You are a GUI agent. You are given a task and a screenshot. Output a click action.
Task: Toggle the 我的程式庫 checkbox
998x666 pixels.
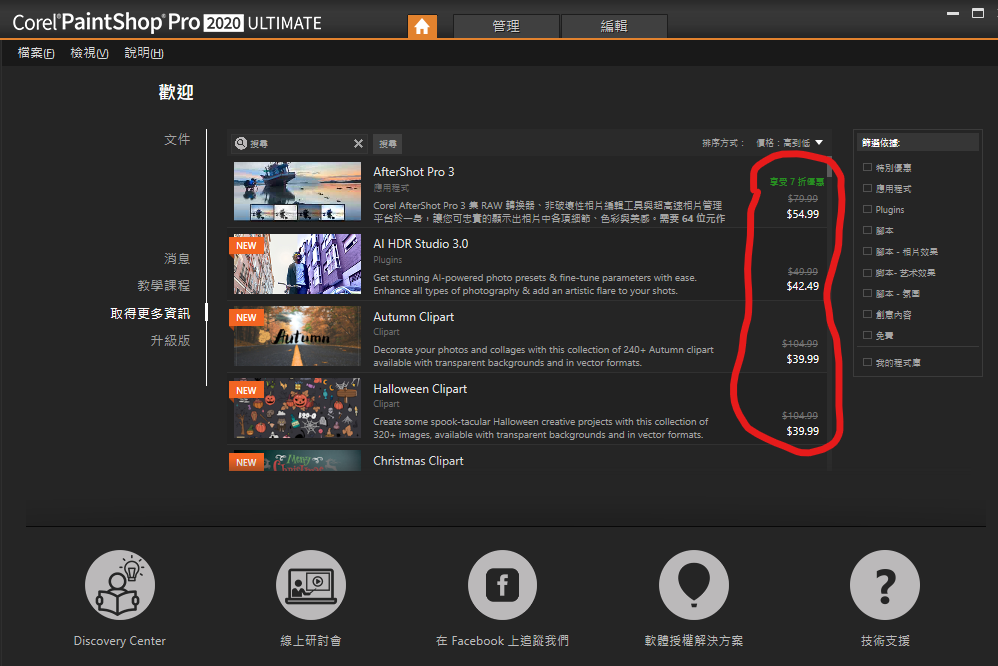pyautogui.click(x=867, y=362)
